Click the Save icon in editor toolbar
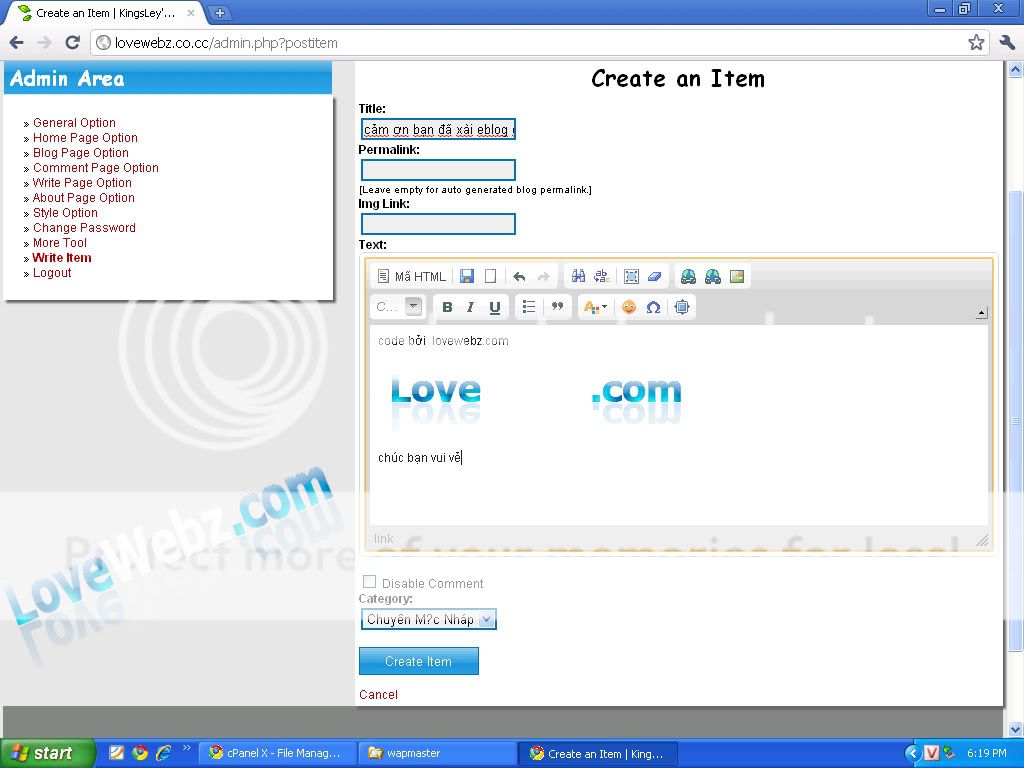Screen dimensions: 1024x768 467,277
